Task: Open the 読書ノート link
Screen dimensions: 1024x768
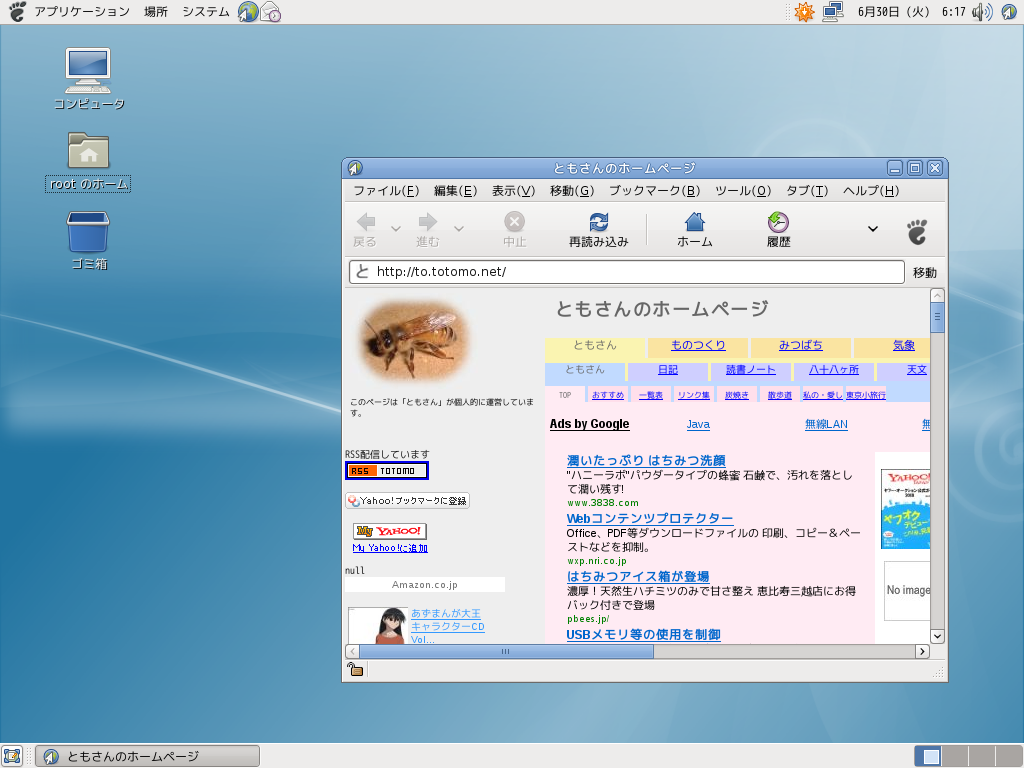Action: (x=751, y=370)
